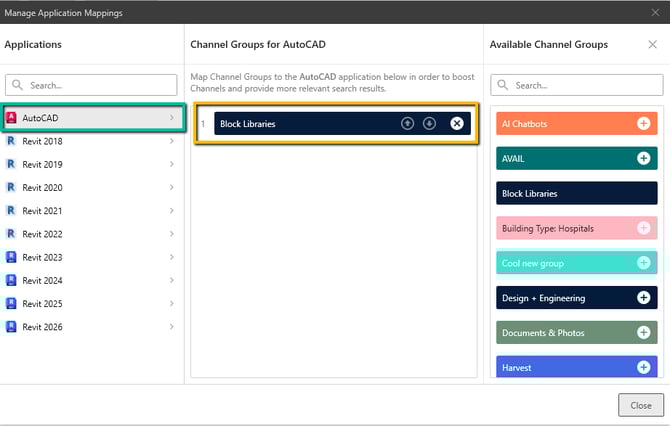Add Documents & Photos channel group
The height and width of the screenshot is (426, 670).
point(643,333)
